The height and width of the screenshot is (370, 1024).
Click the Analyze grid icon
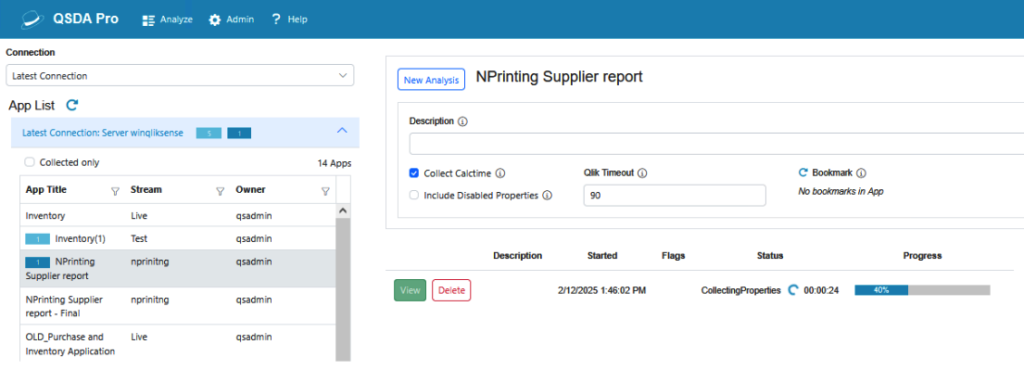[148, 20]
